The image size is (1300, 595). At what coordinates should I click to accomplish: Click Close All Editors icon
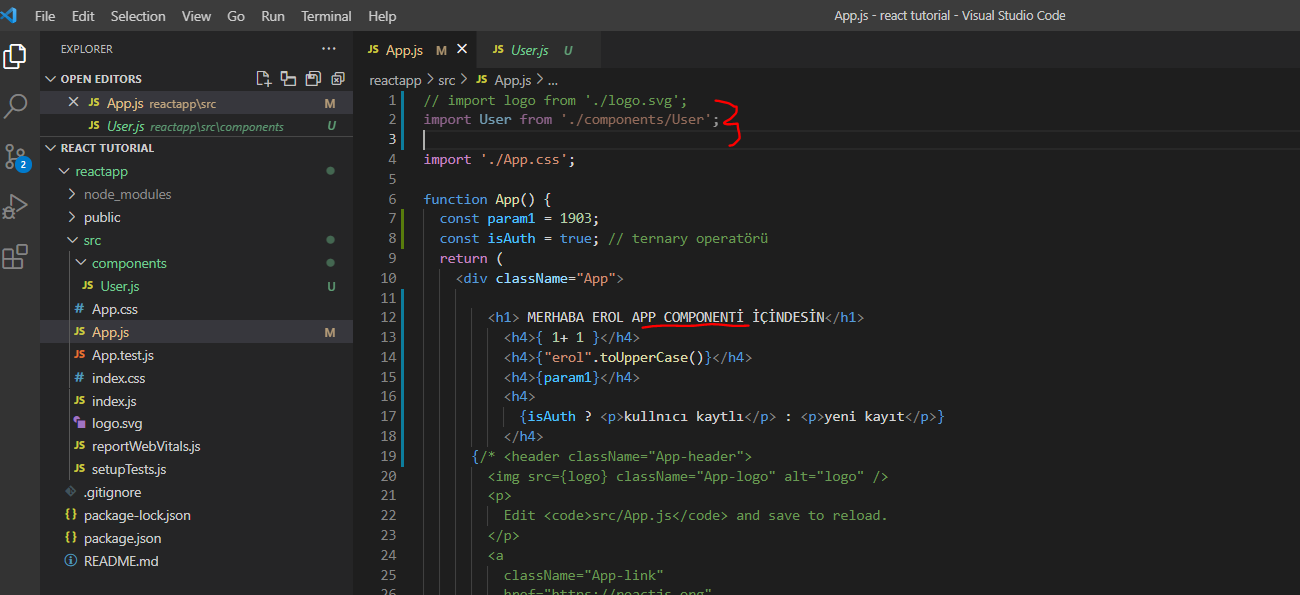click(338, 79)
